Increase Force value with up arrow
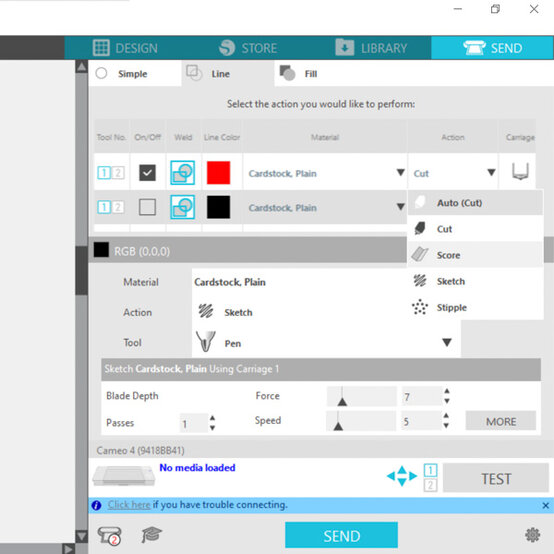This screenshot has height=554, width=554. [447, 391]
